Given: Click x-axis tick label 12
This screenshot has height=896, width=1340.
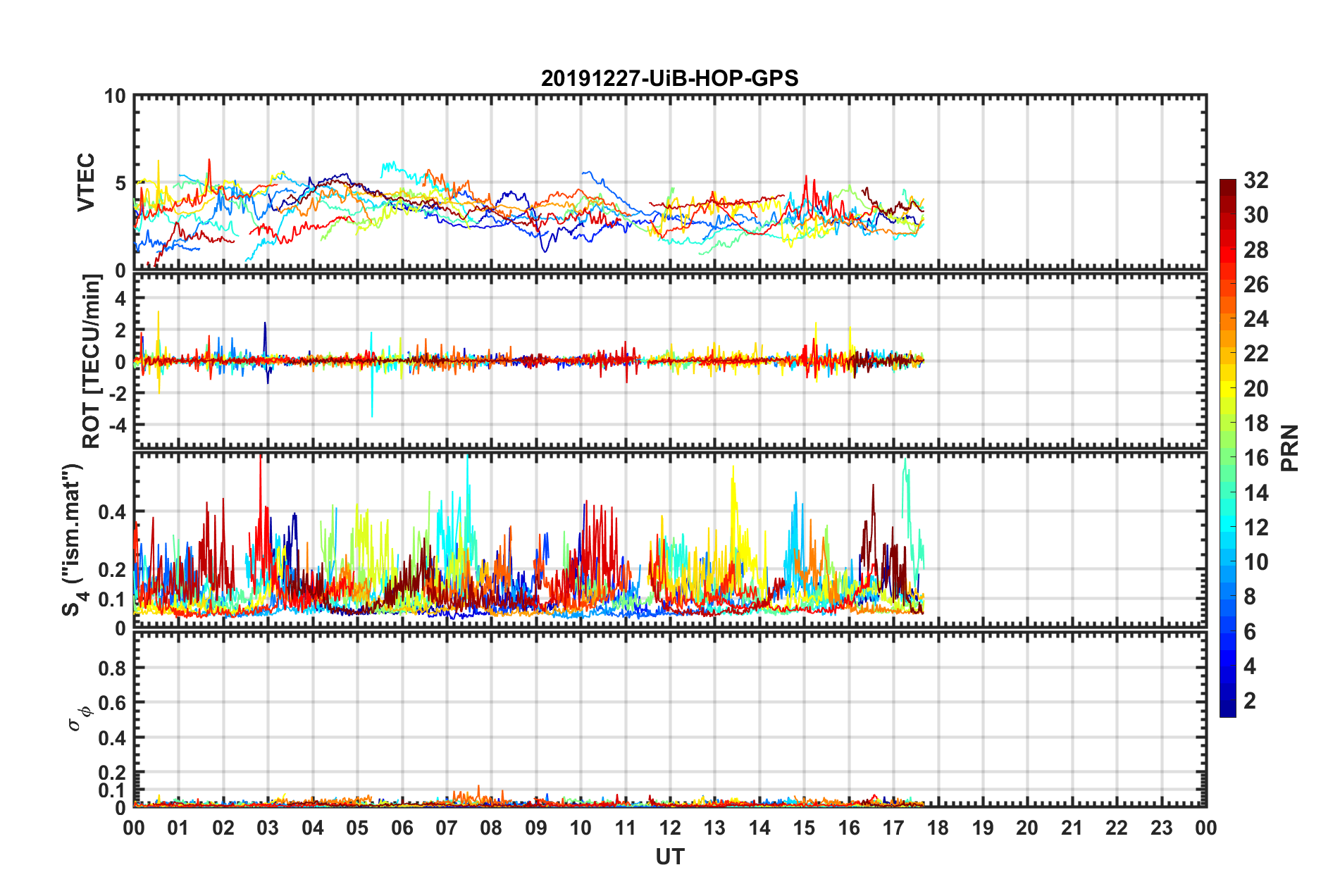Looking at the screenshot, I should pyautogui.click(x=670, y=828).
